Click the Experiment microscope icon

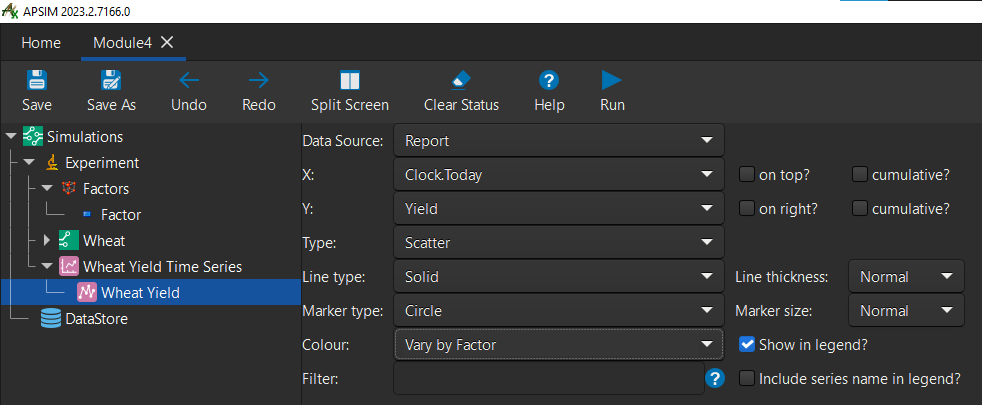tap(52, 163)
